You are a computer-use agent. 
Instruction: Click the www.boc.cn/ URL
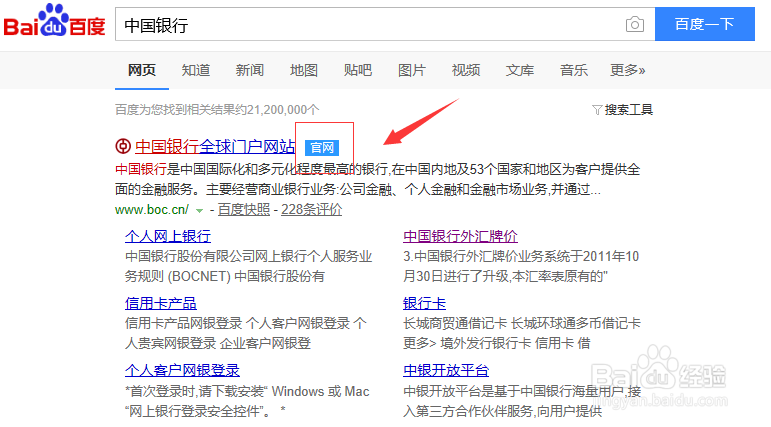click(x=152, y=210)
